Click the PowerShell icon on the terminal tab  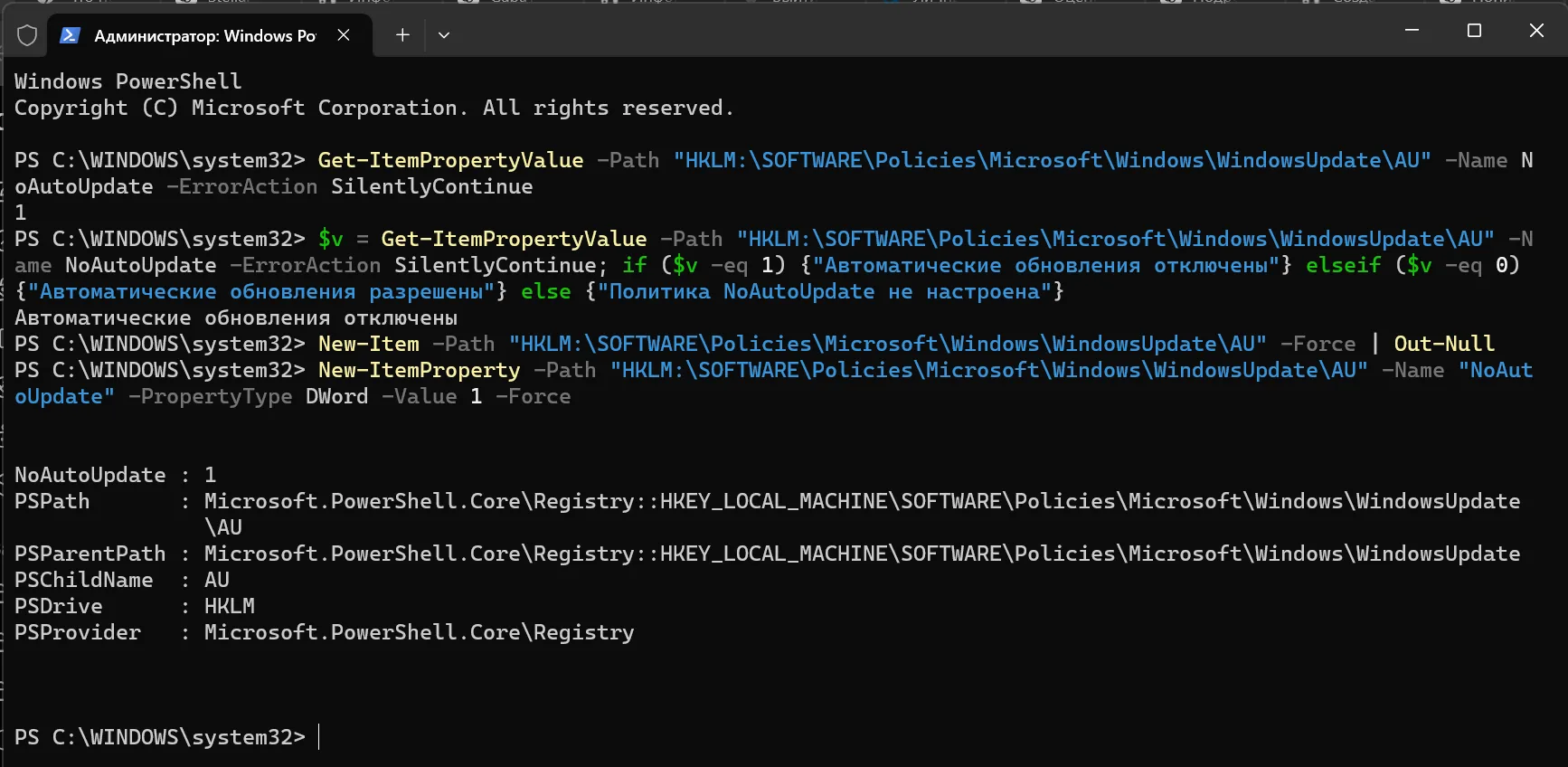pyautogui.click(x=70, y=35)
